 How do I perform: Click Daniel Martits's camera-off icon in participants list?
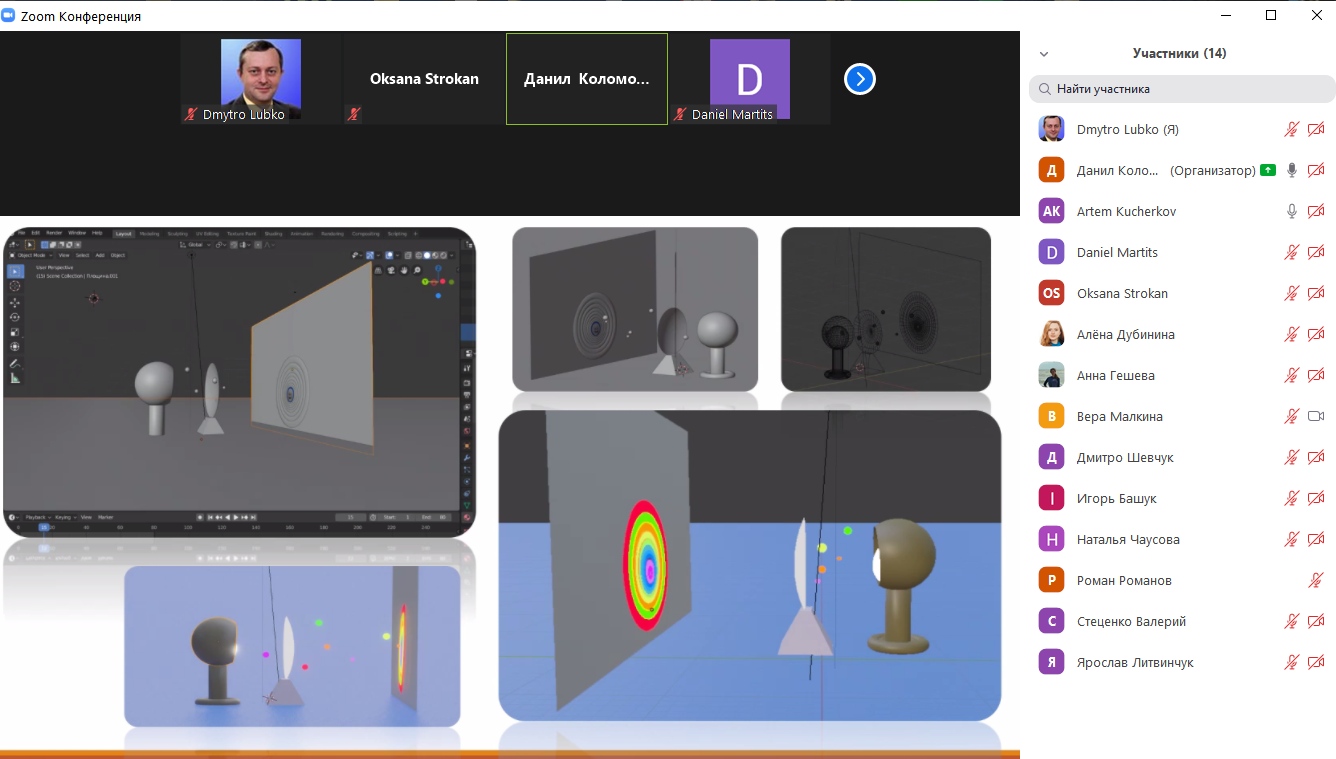coord(1316,252)
